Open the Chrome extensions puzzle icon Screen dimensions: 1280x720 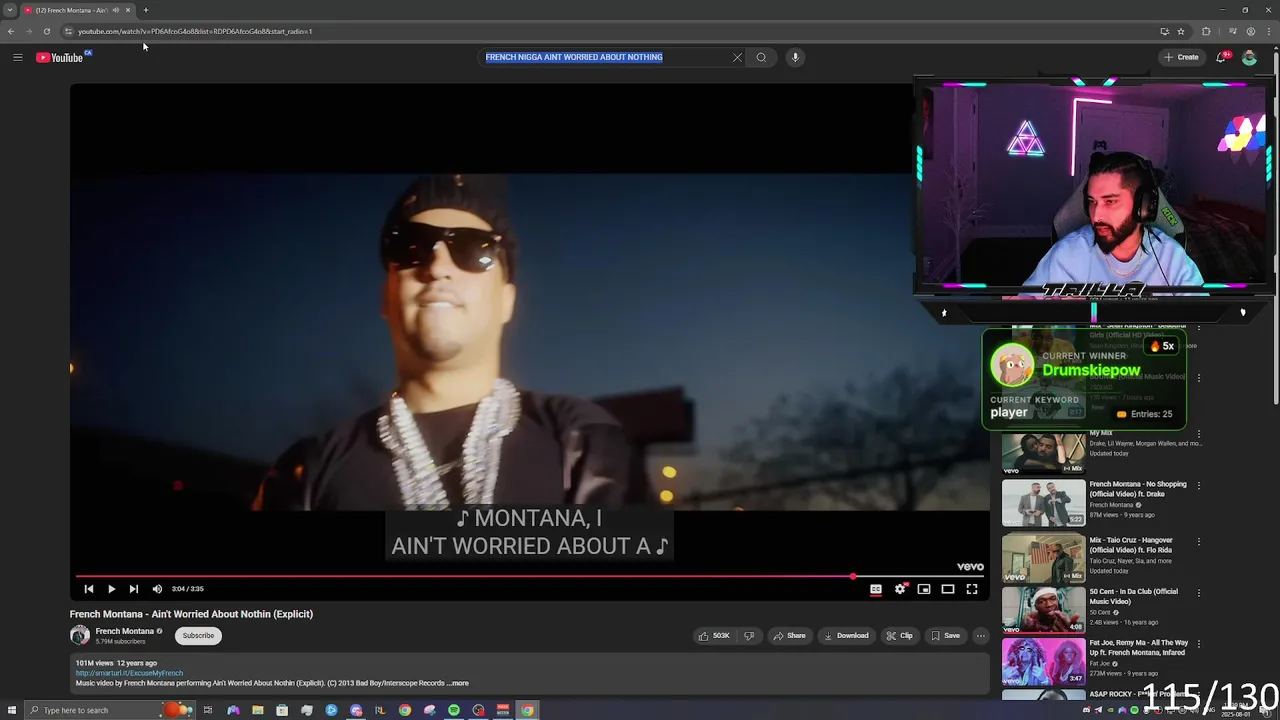tap(1206, 31)
